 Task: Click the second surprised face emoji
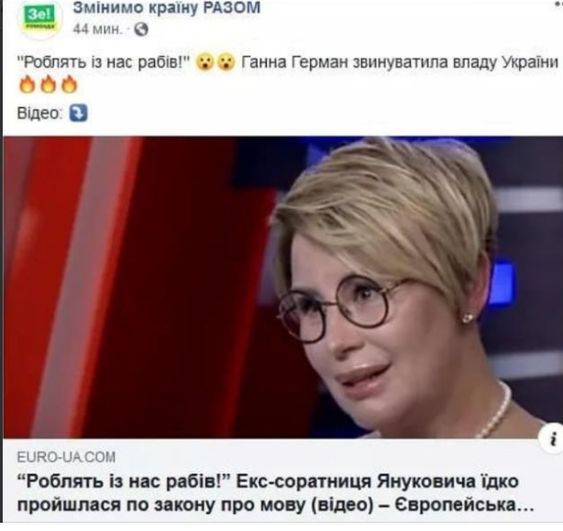(x=226, y=62)
